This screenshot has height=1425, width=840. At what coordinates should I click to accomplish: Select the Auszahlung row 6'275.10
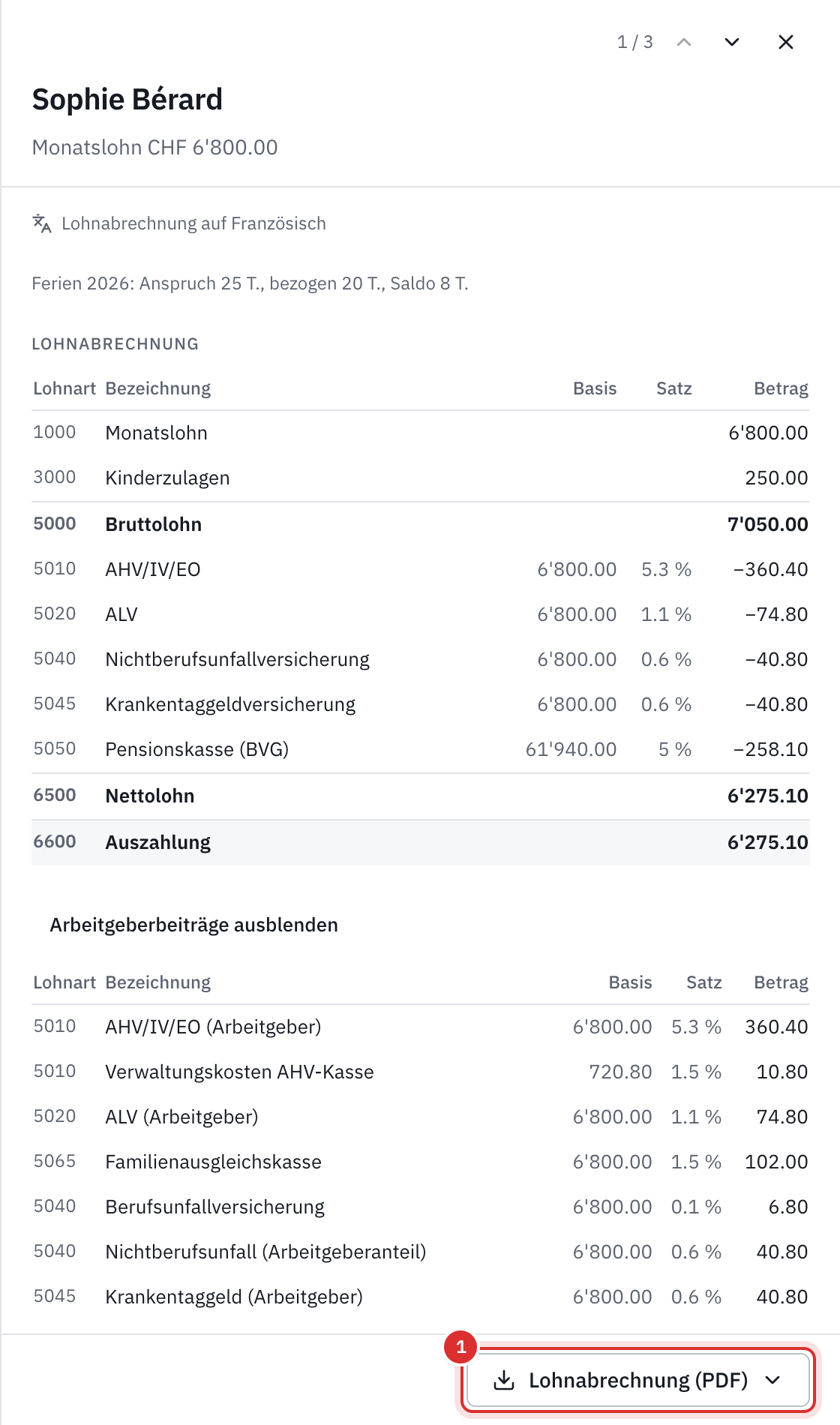(421, 842)
